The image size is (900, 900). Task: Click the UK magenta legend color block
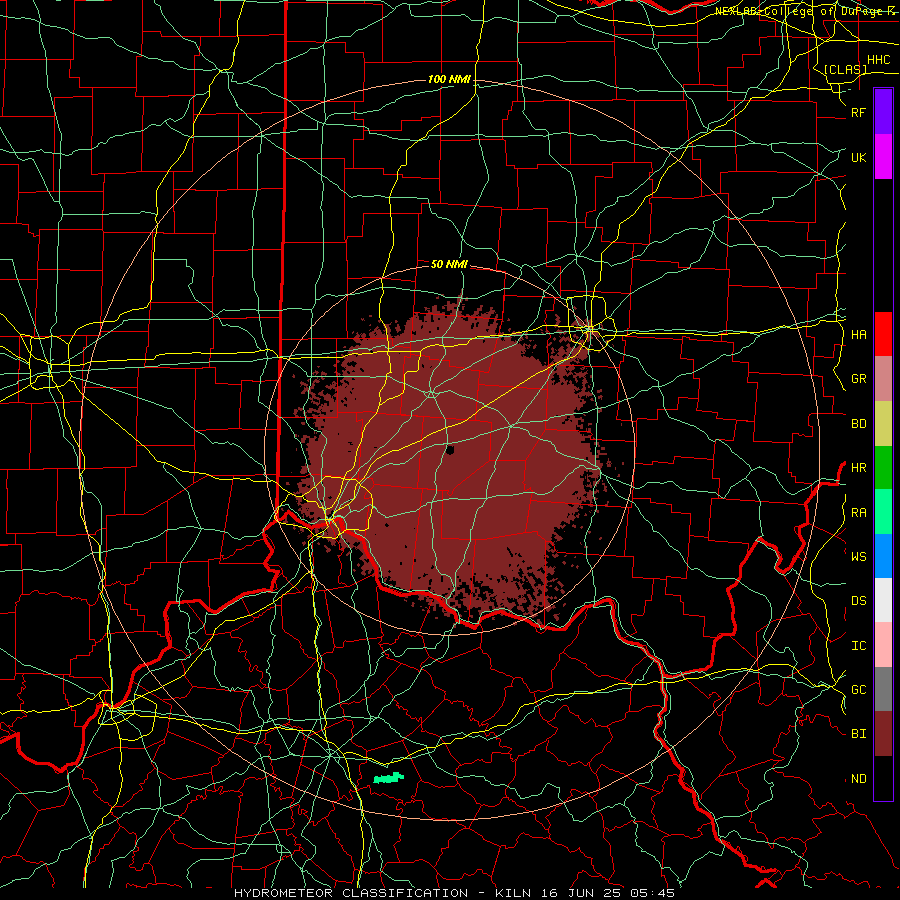click(x=883, y=157)
